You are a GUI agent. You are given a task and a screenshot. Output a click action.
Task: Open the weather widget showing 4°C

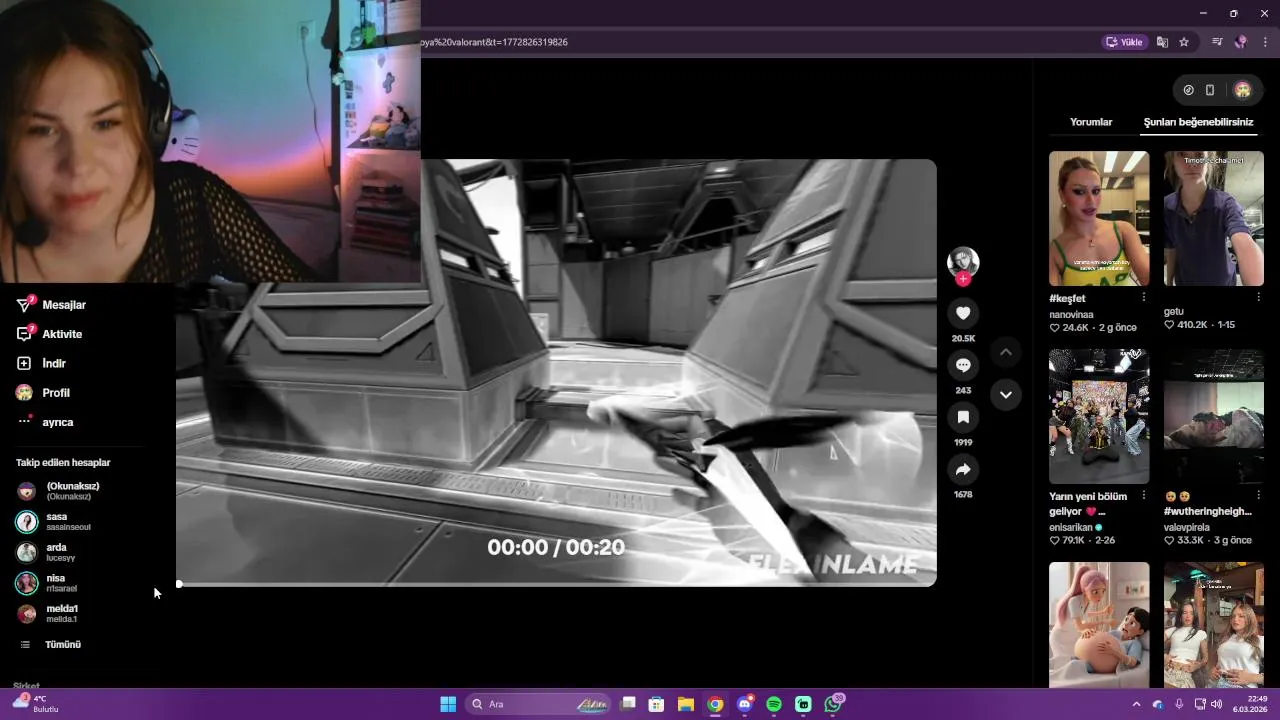(36, 704)
